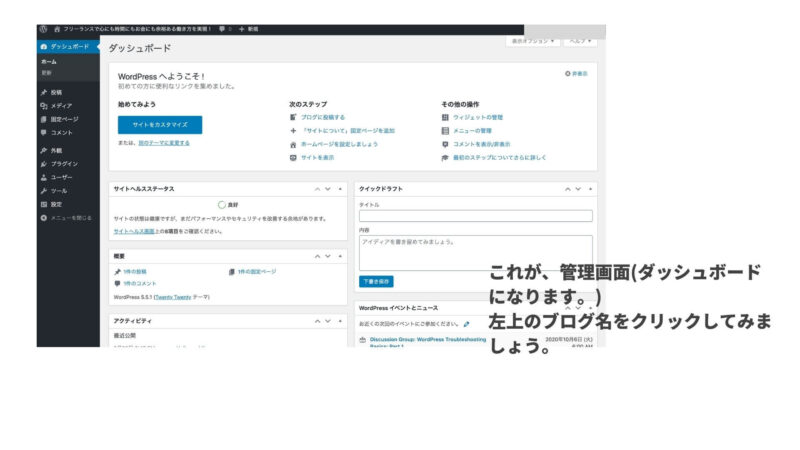Move アクティビティ widget up arrow

317,321
